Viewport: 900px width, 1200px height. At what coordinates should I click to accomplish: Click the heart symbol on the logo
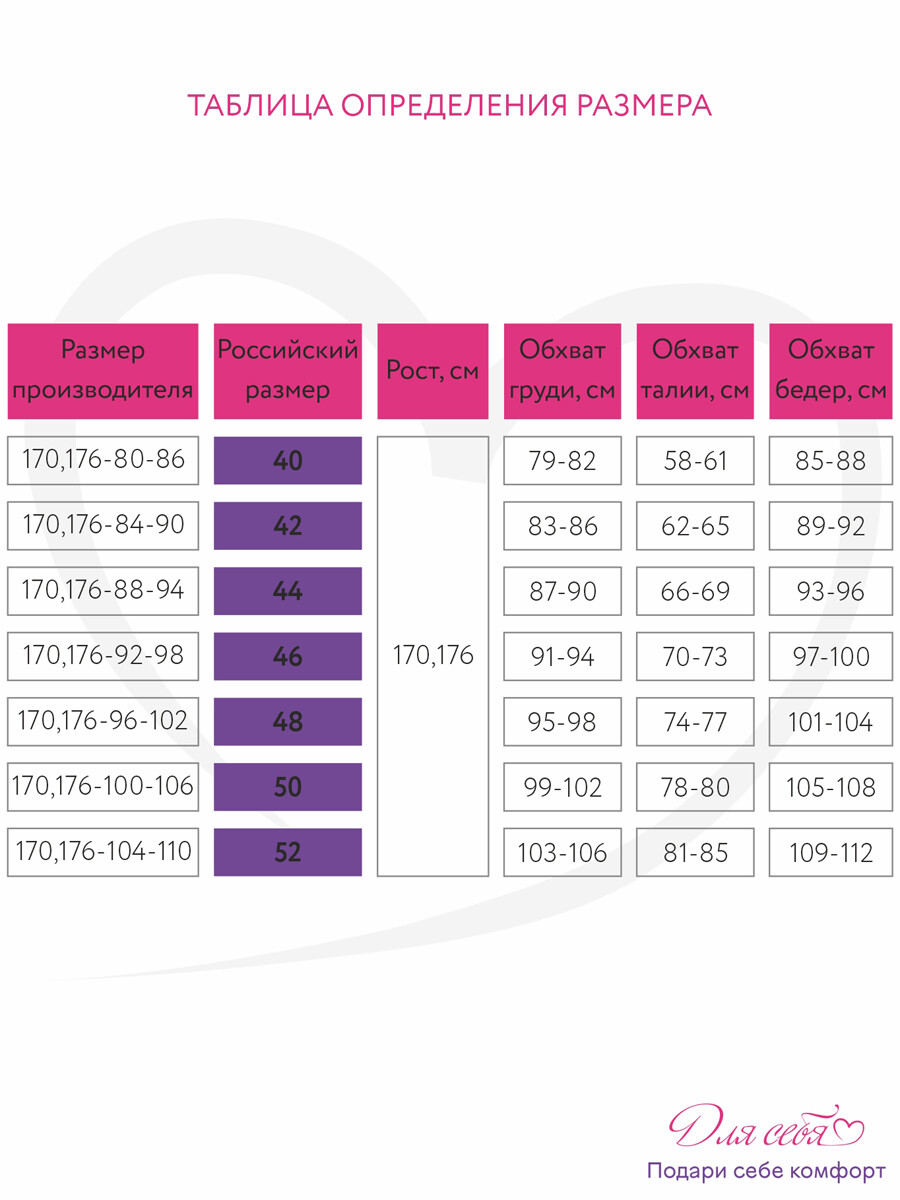click(x=847, y=1127)
